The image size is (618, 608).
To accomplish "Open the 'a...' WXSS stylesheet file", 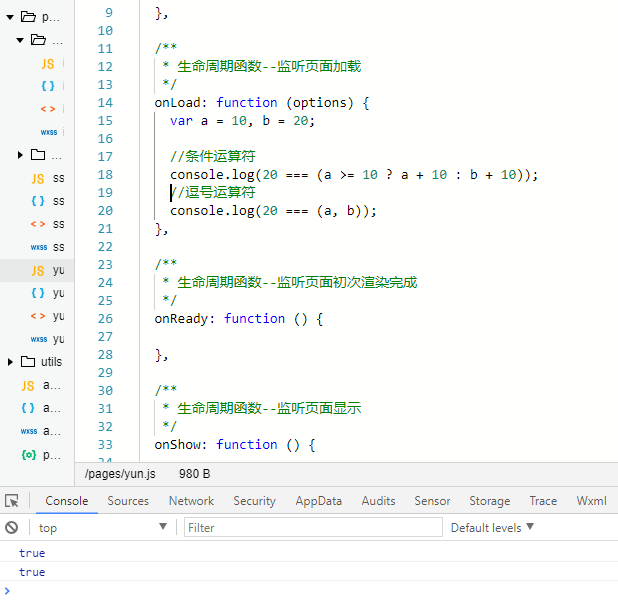I will pyautogui.click(x=41, y=431).
